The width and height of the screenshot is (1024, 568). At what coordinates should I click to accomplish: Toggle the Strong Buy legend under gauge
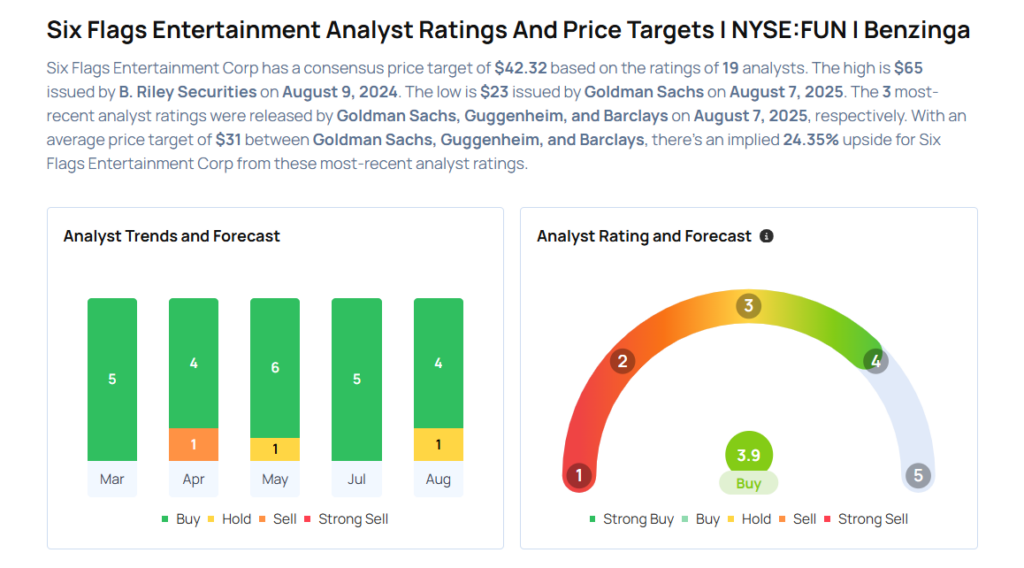(630, 519)
